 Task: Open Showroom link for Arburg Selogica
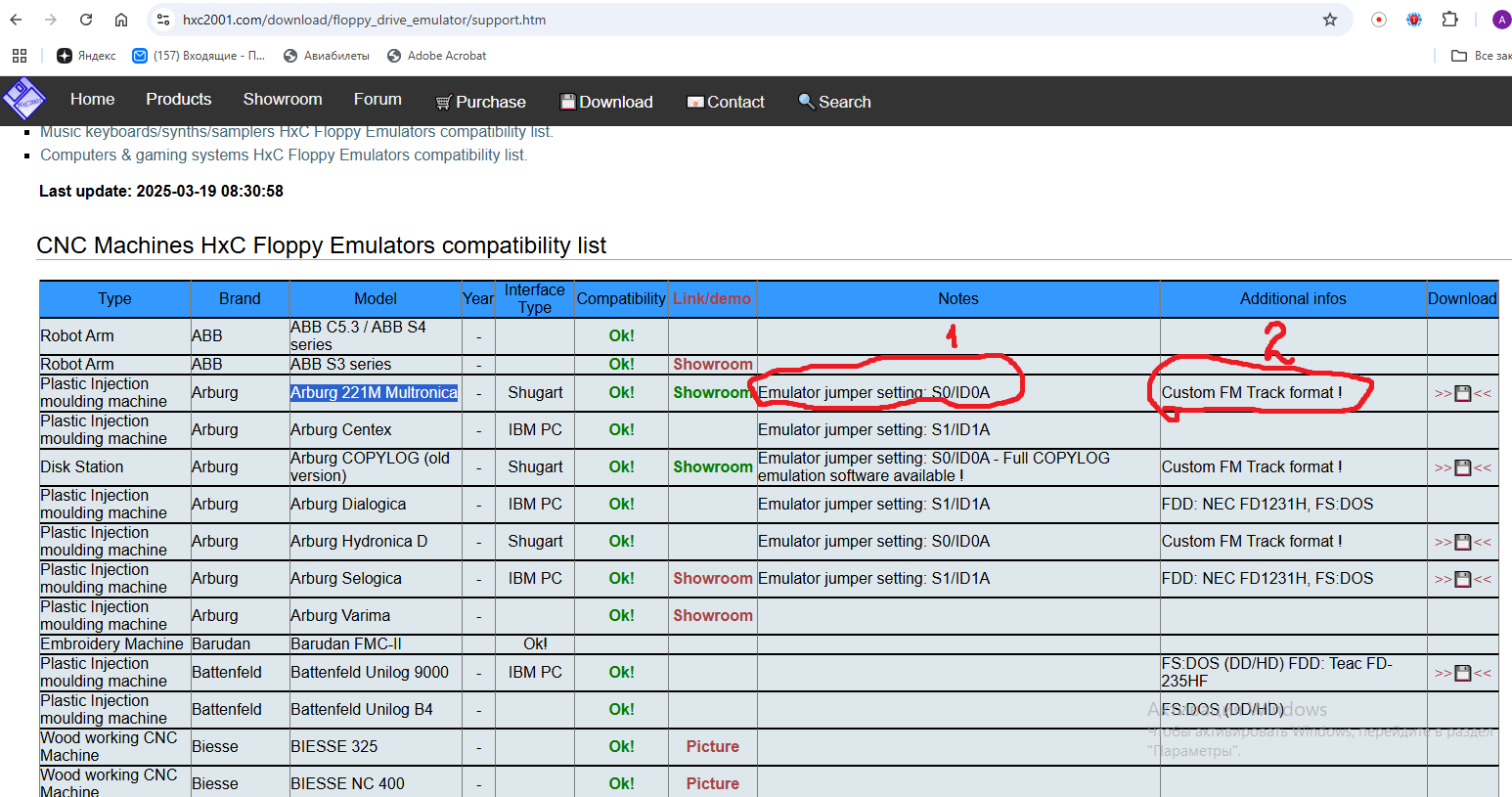(713, 578)
